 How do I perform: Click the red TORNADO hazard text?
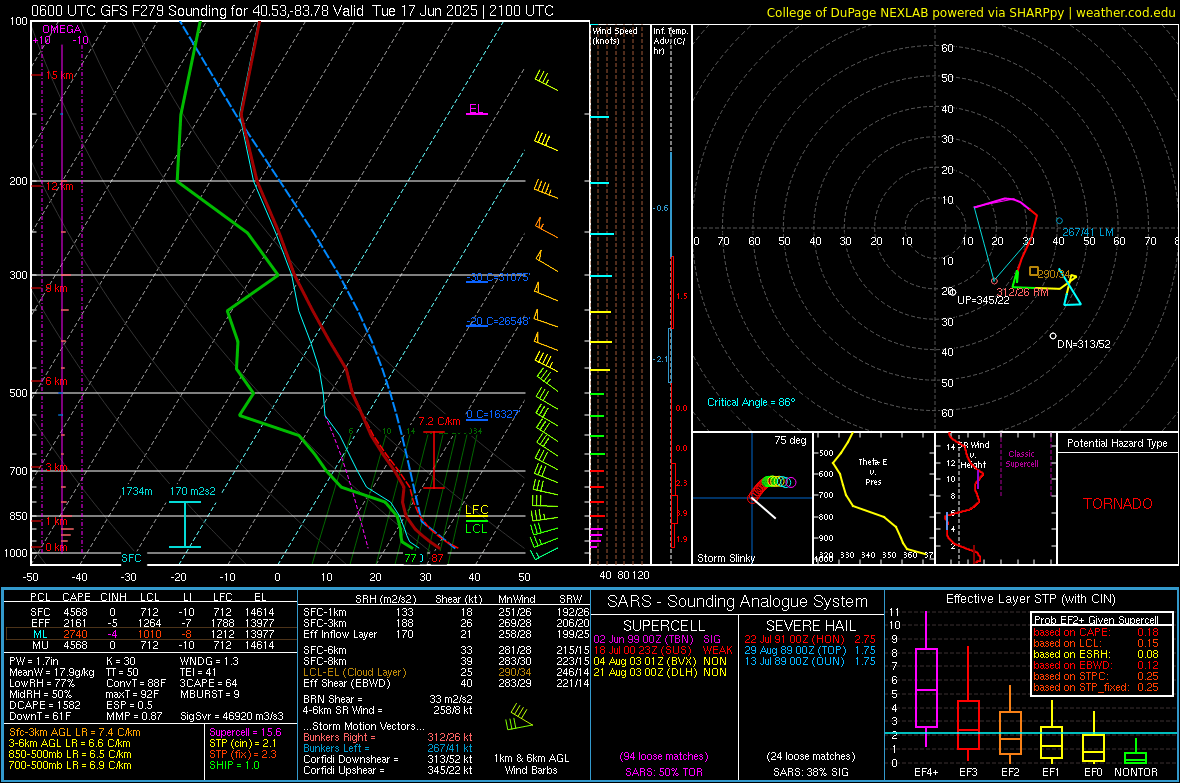[x=1118, y=504]
